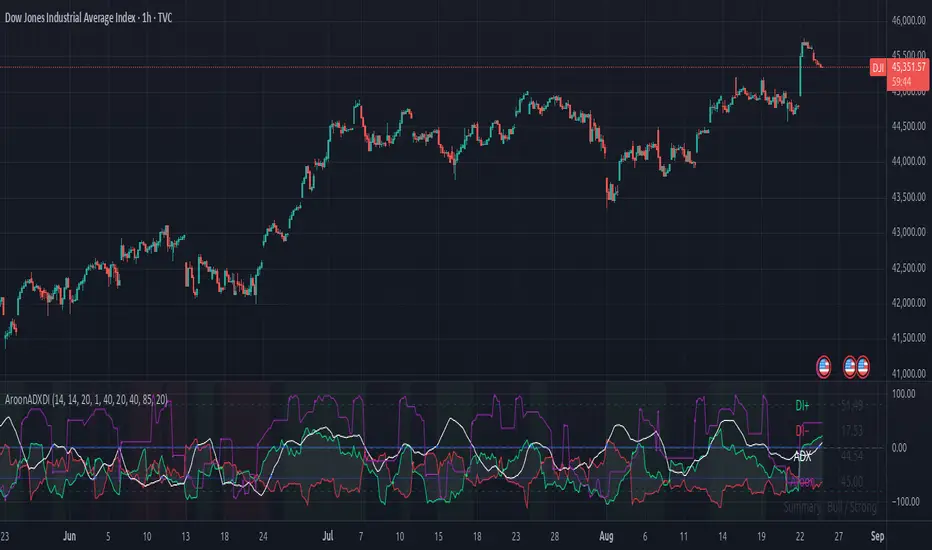This screenshot has height=550, width=932.
Task: Click the 41,000.00 price axis label
Action: (x=908, y=373)
